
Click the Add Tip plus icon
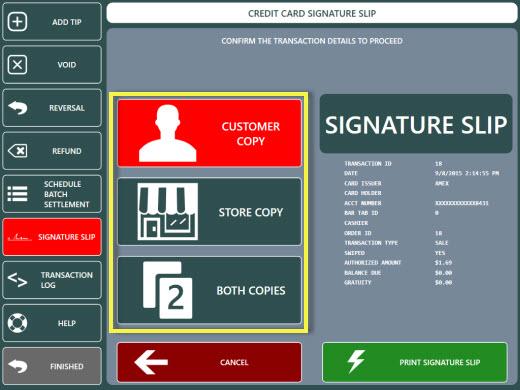[x=17, y=22]
